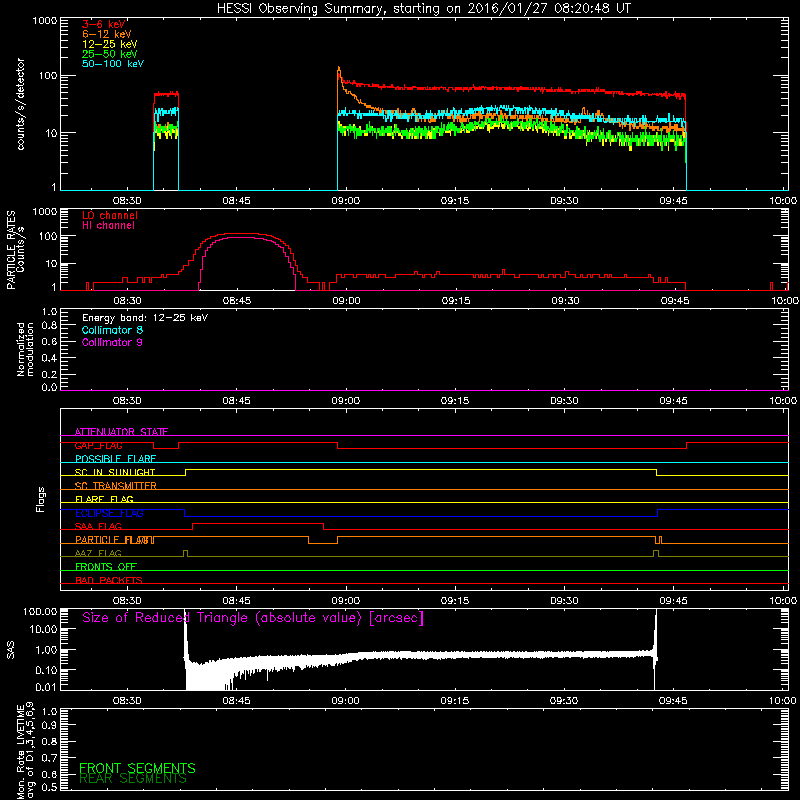Click the HI channel legend label

tap(108, 225)
